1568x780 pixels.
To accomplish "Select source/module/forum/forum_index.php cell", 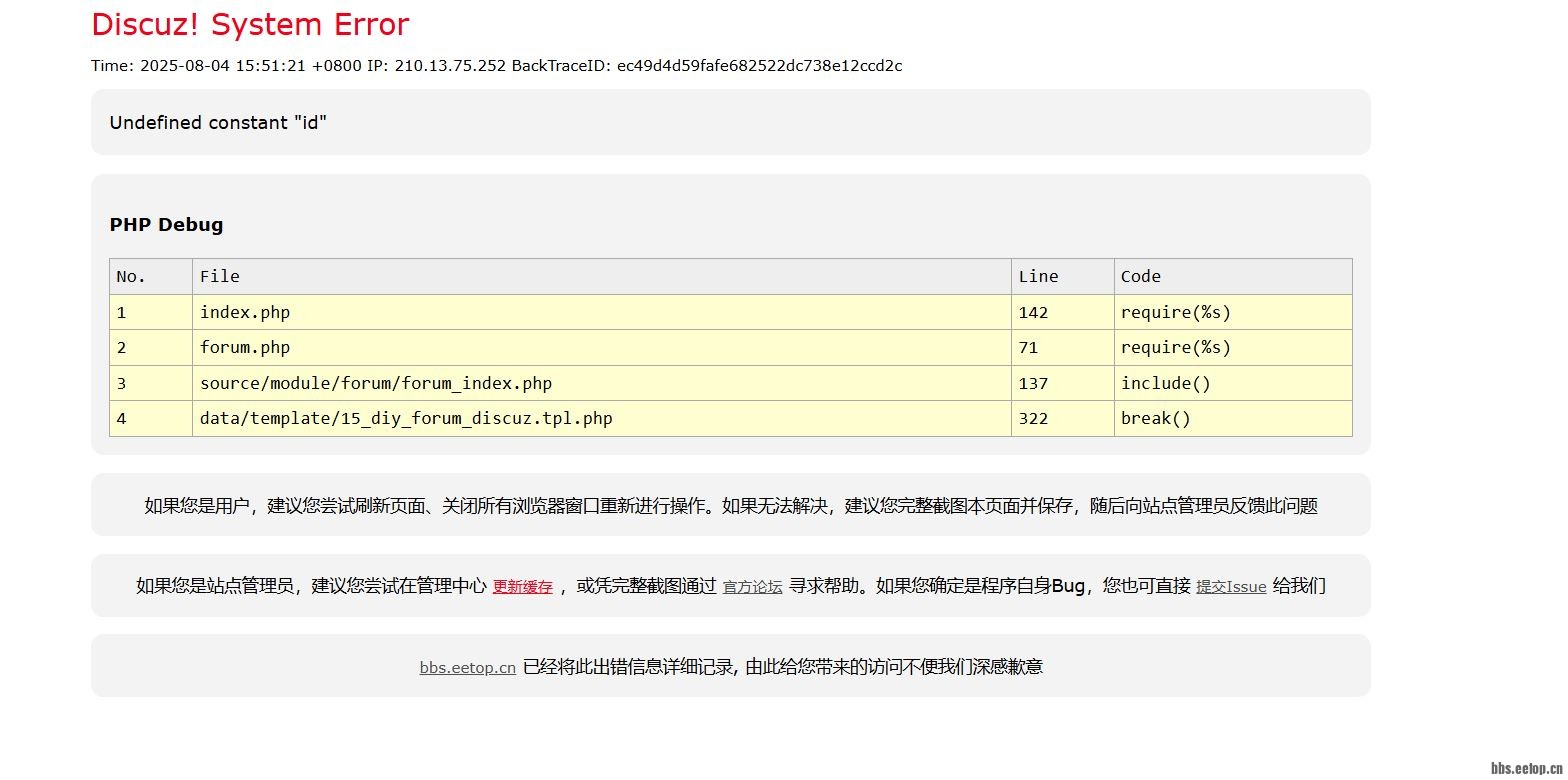I will [602, 383].
